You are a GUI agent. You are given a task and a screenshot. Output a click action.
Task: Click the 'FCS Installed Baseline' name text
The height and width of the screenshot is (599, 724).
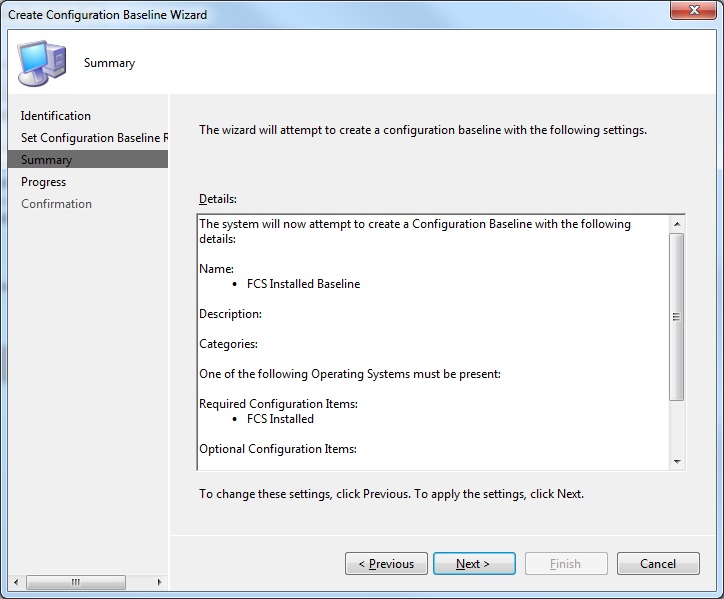[x=303, y=284]
